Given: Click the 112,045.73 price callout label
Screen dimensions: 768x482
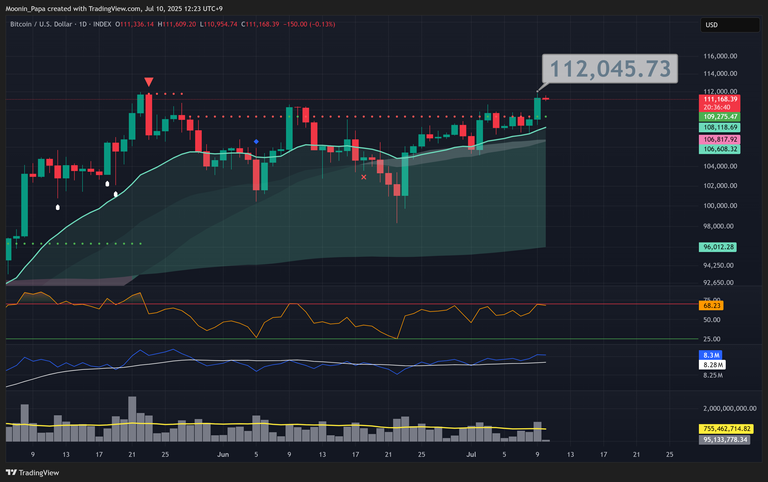Looking at the screenshot, I should 610,69.
